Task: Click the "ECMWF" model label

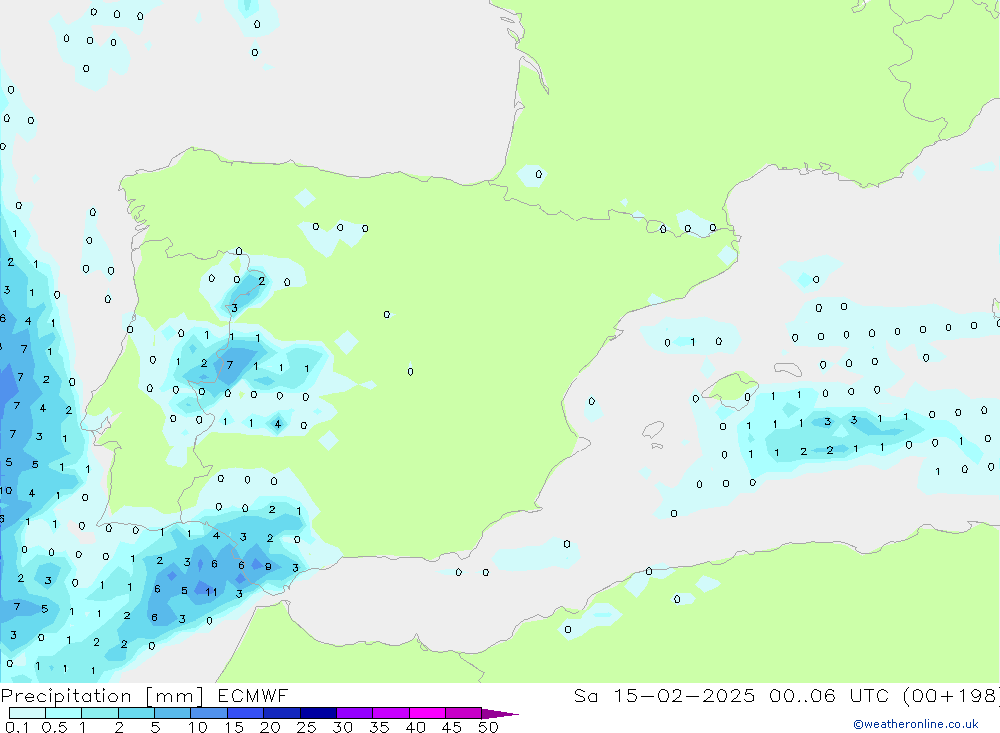Action: point(253,696)
